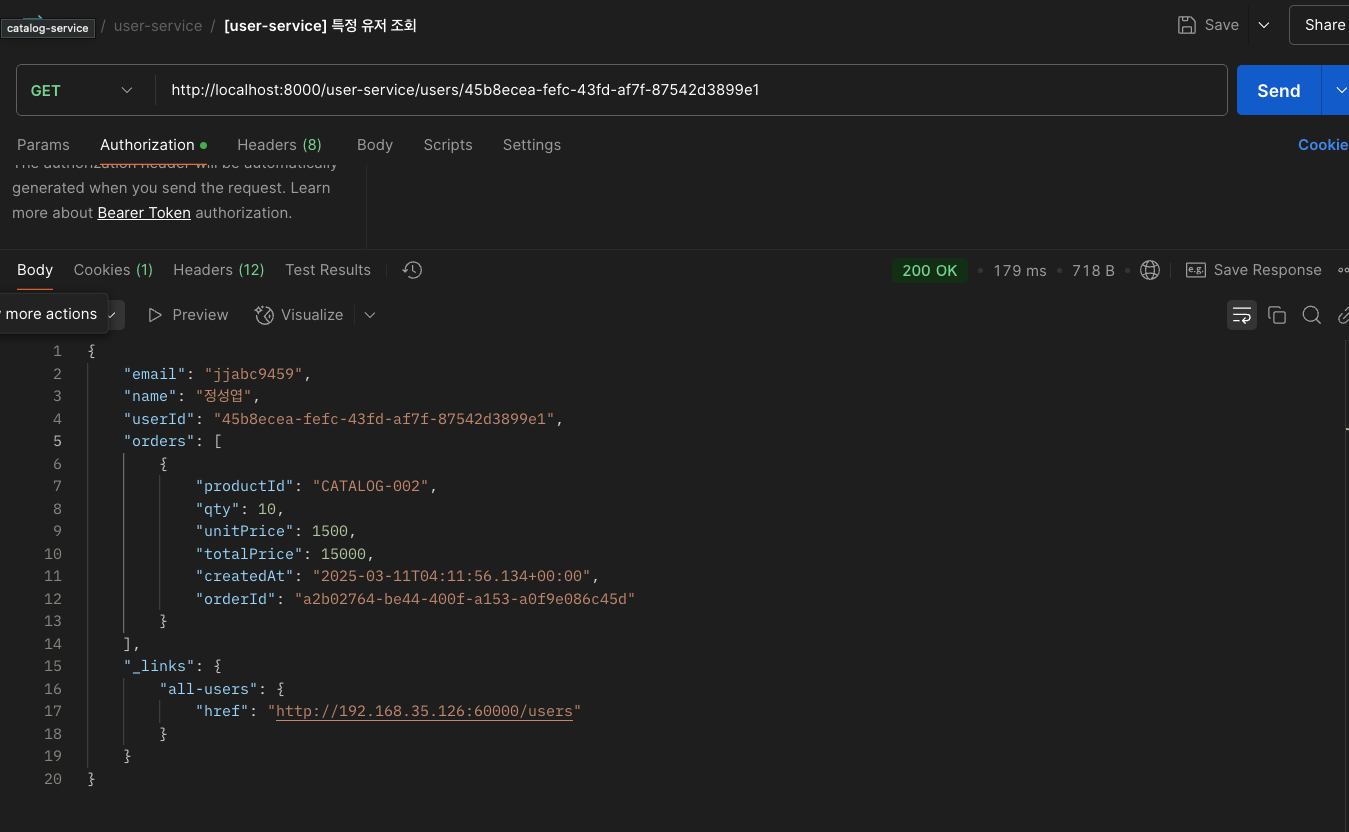Toggle the wrap lines icon
The image size is (1349, 832).
pos(1242,315)
